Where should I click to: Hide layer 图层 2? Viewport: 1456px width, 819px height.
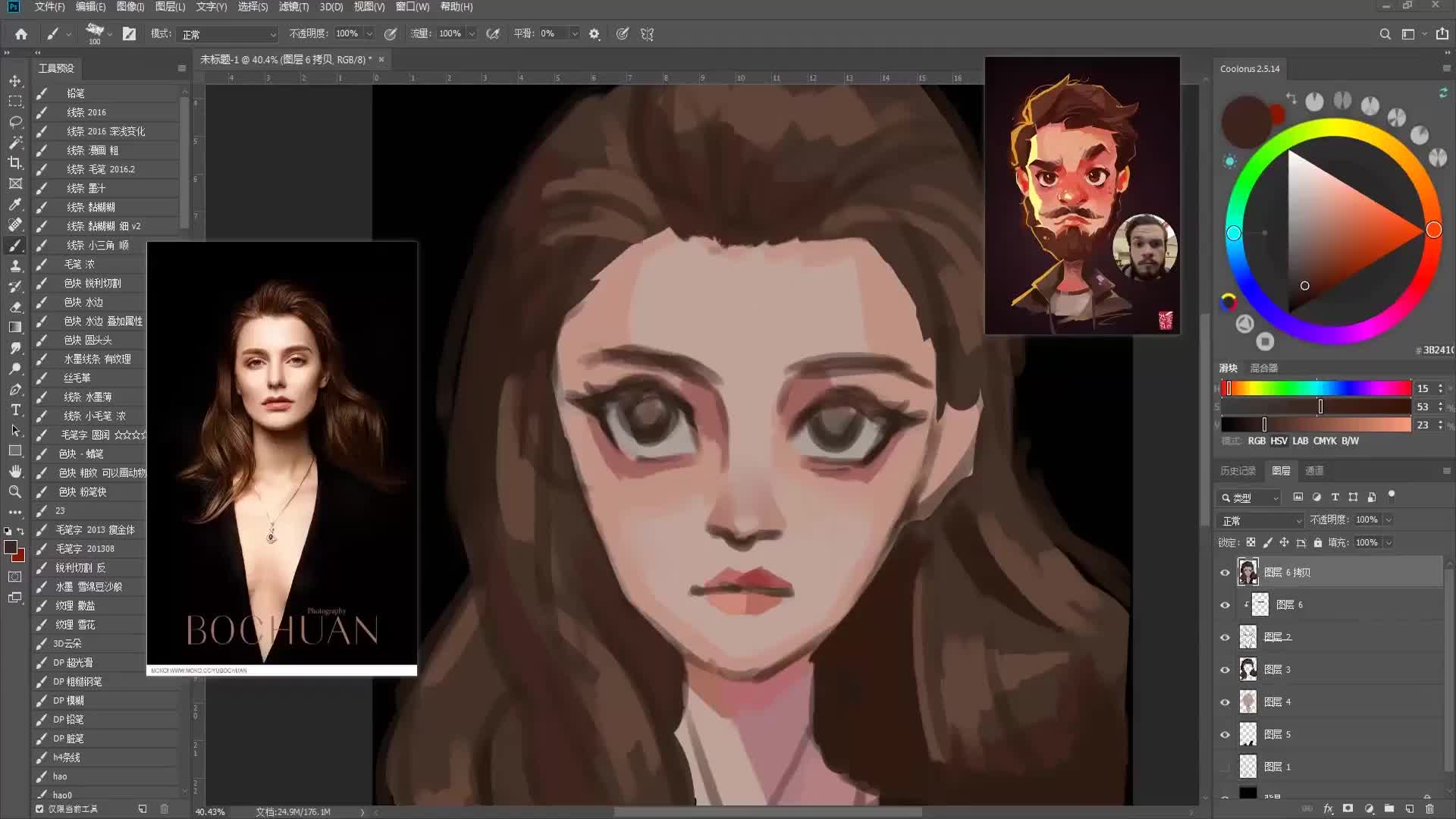pyautogui.click(x=1225, y=638)
